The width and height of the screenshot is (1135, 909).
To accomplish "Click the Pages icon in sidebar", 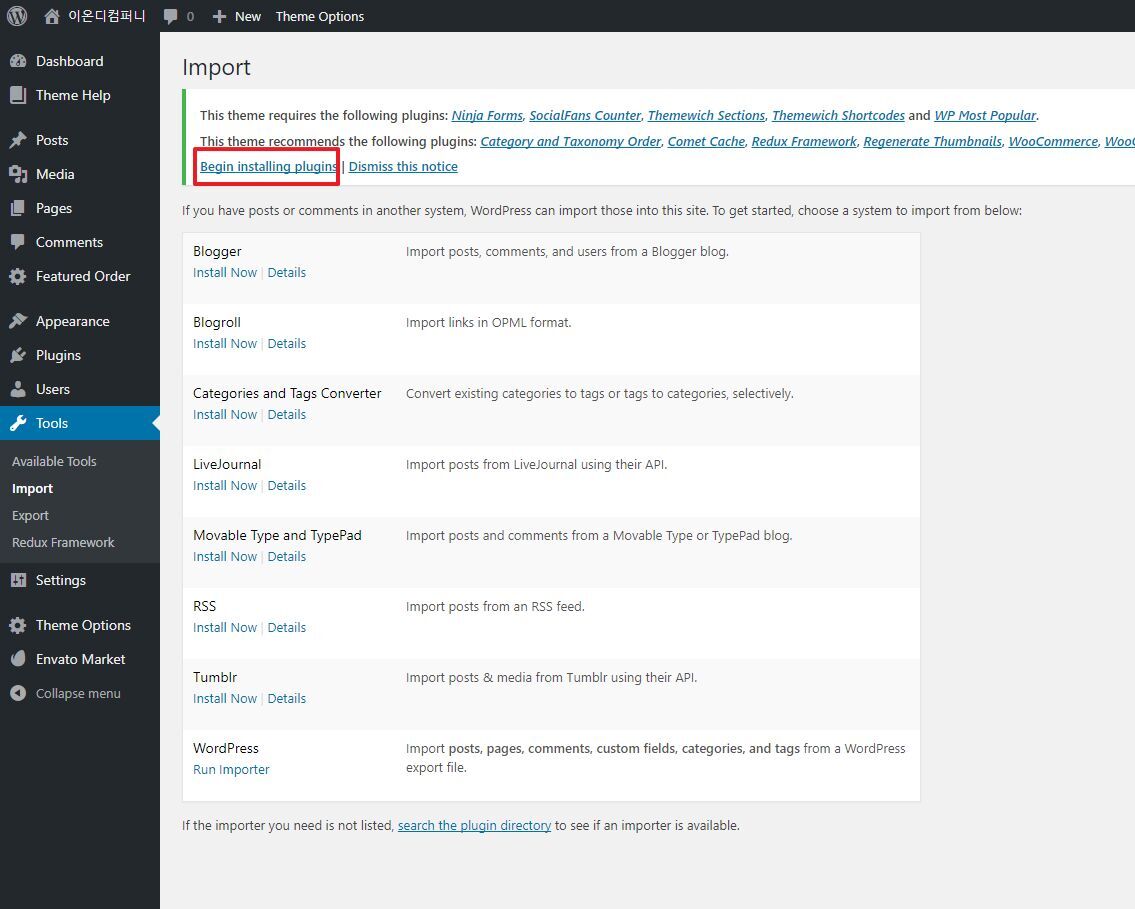I will click(x=18, y=208).
